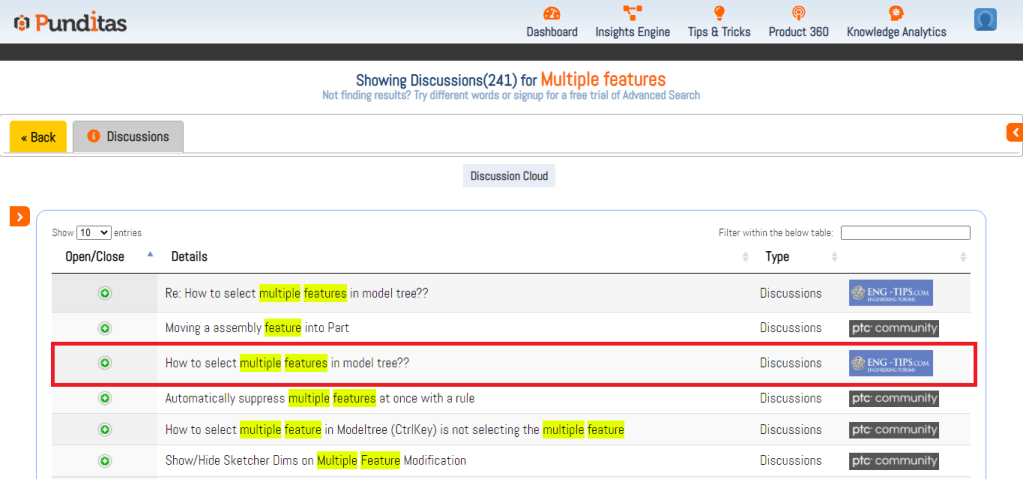
Task: Open the Insights Engine icon
Action: pos(632,14)
